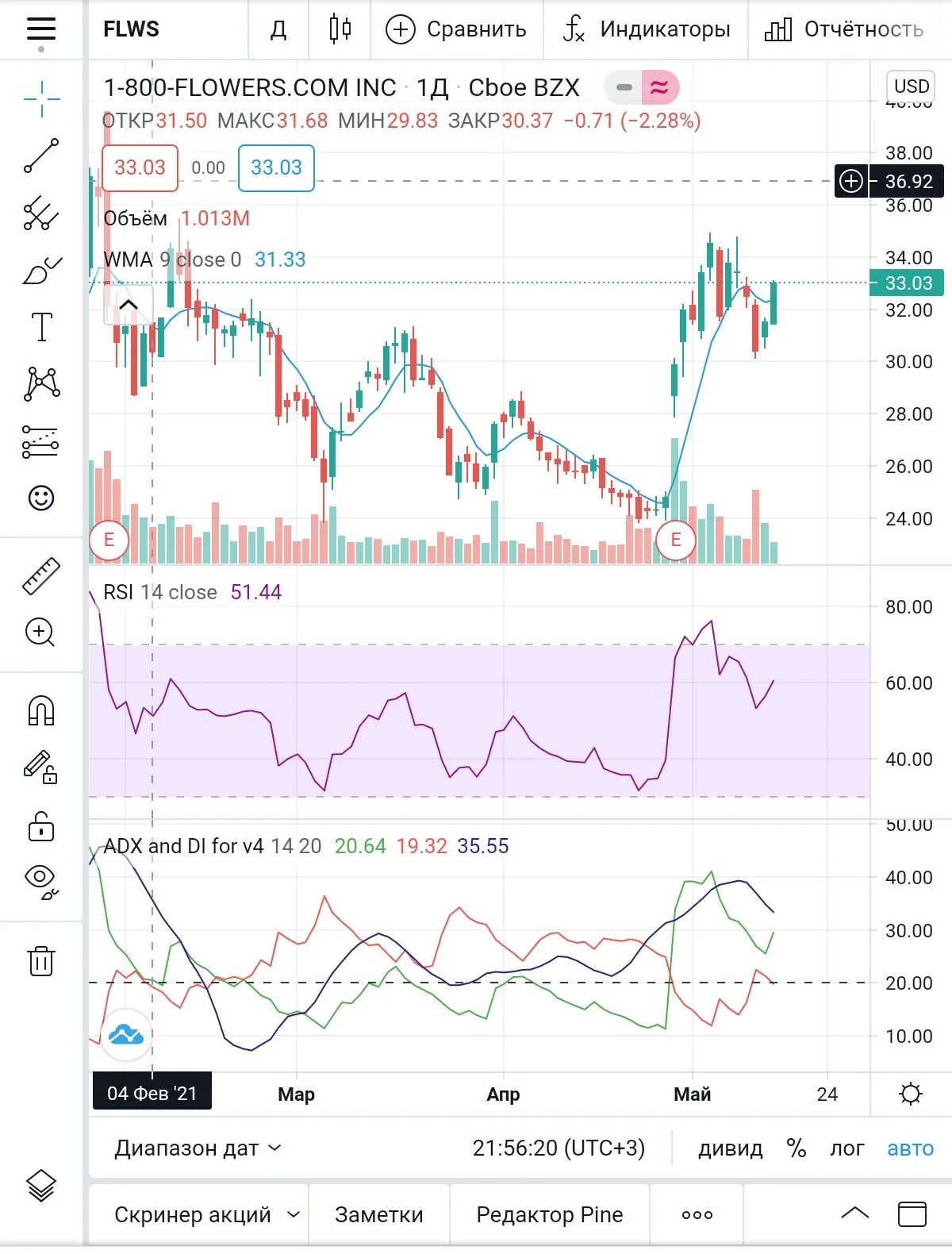Select the ruler measure tool
This screenshot has height=1254, width=952.
point(41,575)
